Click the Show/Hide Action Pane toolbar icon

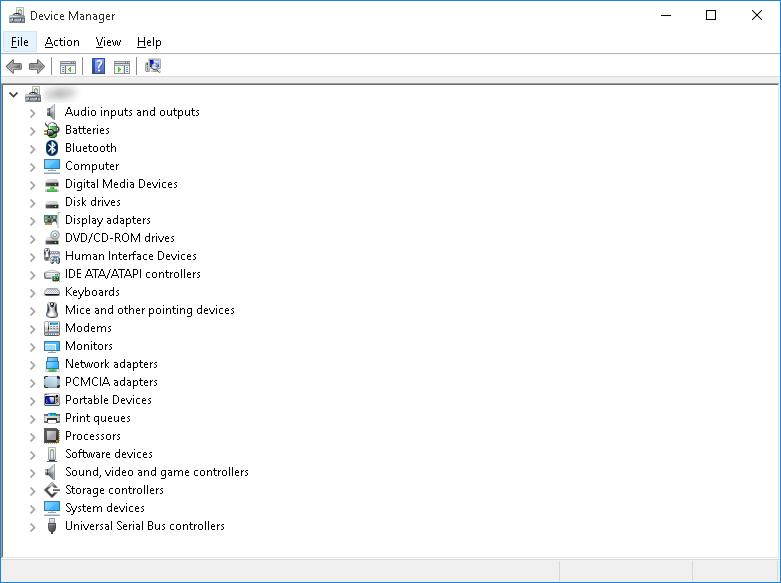click(x=122, y=67)
